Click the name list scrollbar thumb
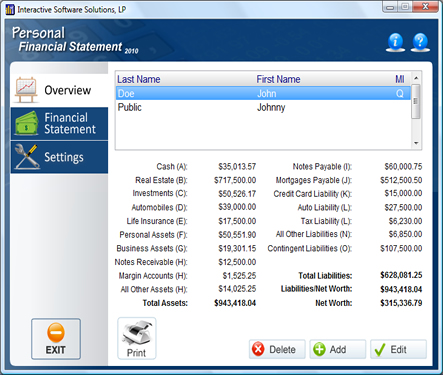This screenshot has width=443, height=375. coord(416,101)
